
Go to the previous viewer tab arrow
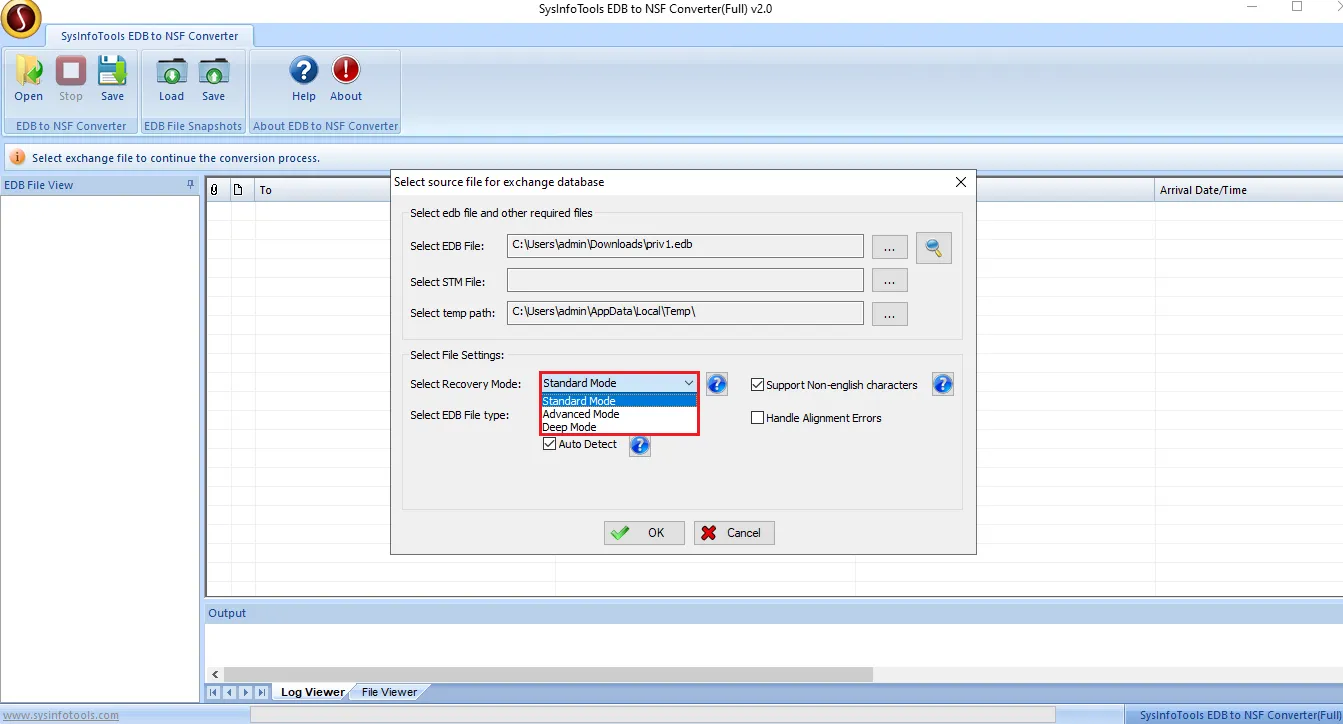[x=230, y=692]
